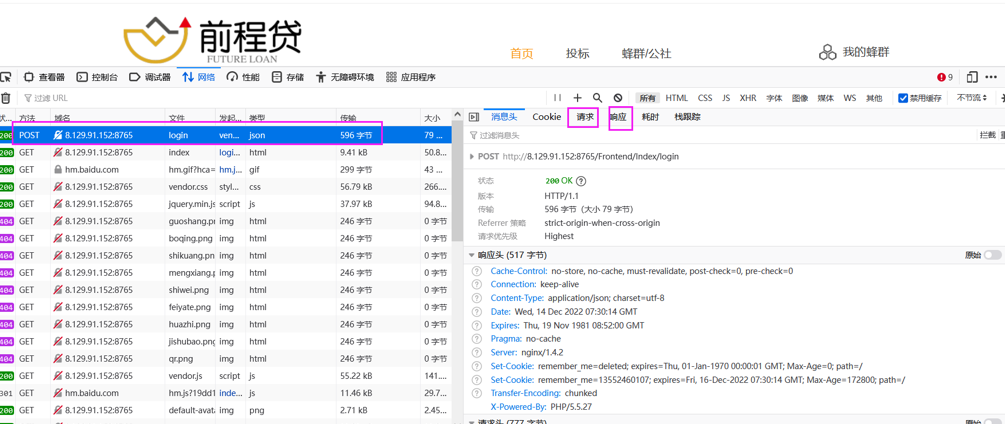Image resolution: width=1005 pixels, height=424 pixels.
Task: Toggle 原始 raw response headers switch
Action: point(992,255)
